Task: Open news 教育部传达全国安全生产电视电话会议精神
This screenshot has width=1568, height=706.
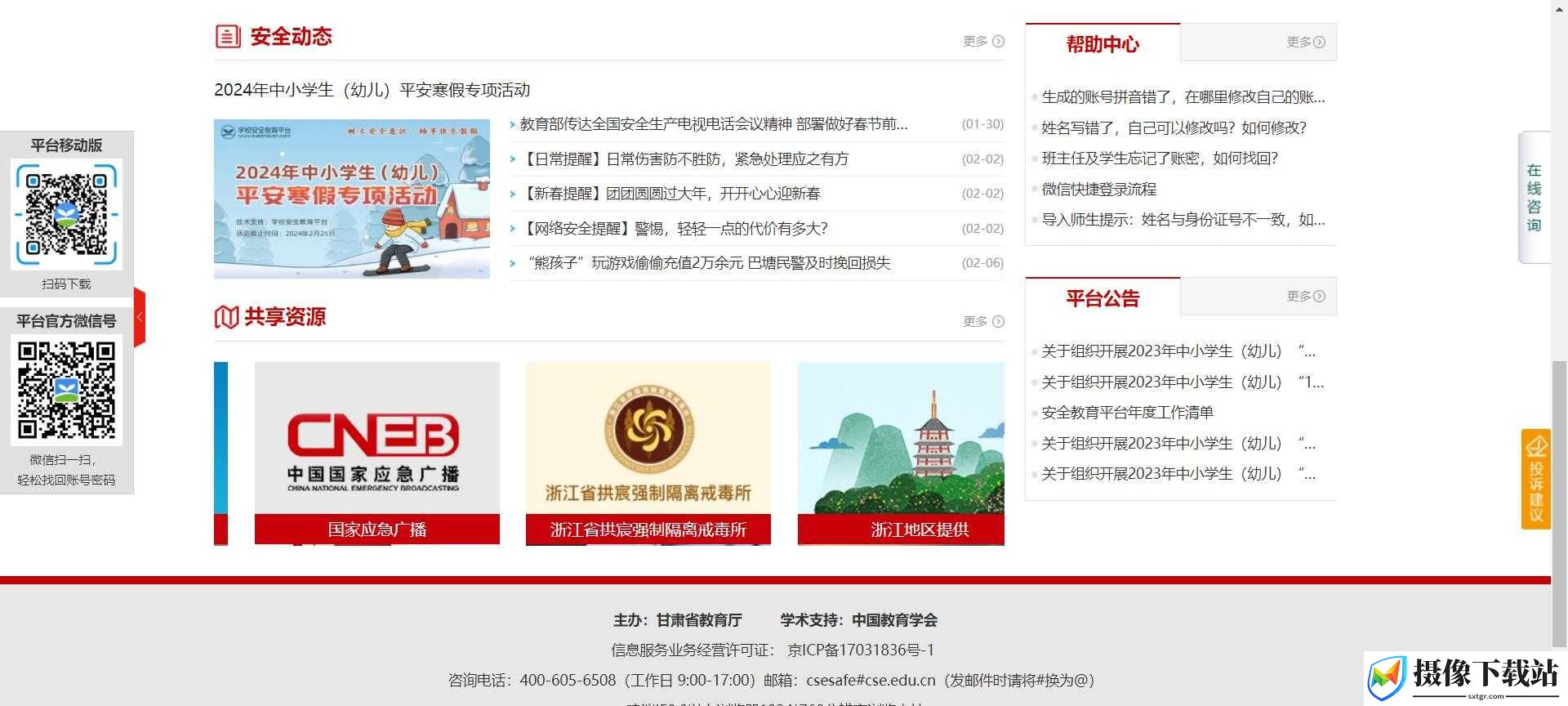Action: (x=714, y=124)
